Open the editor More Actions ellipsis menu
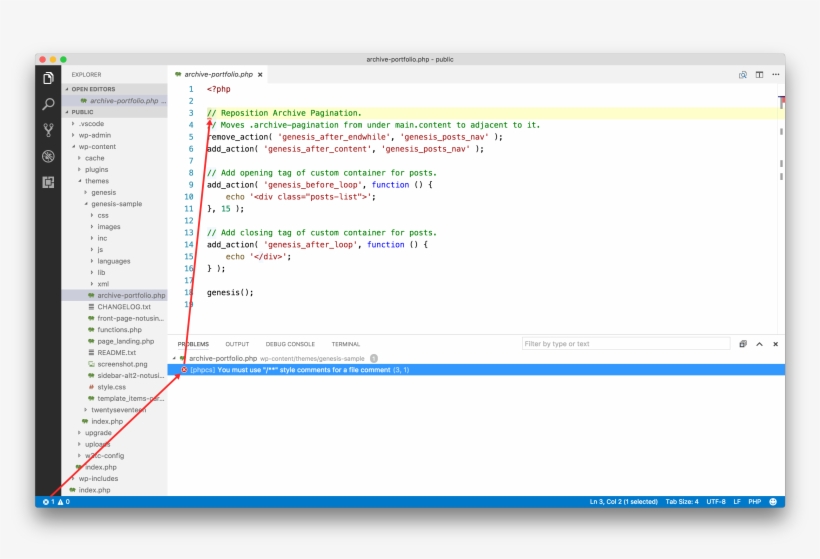 point(776,75)
